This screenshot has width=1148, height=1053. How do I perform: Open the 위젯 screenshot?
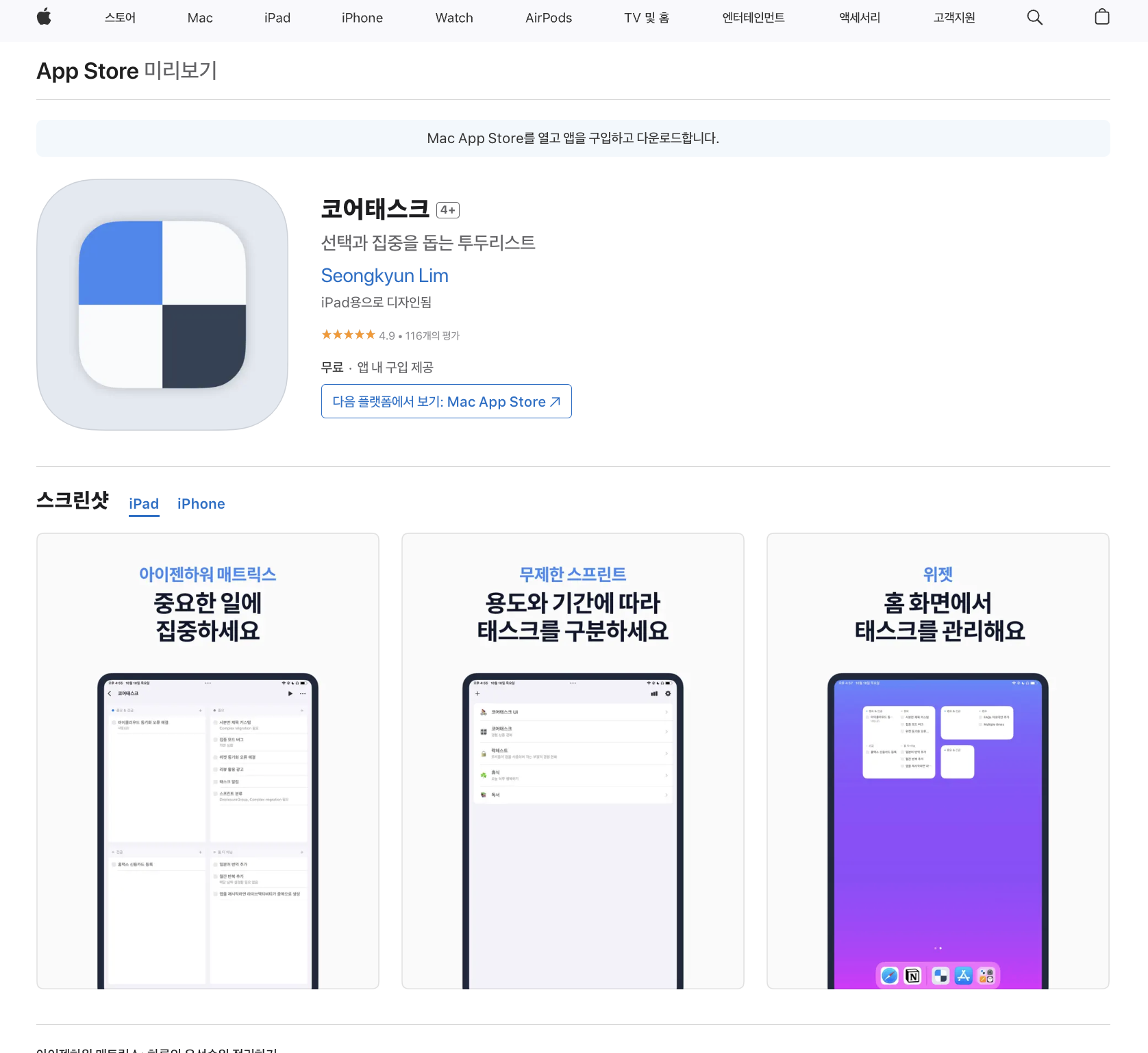[x=938, y=761]
